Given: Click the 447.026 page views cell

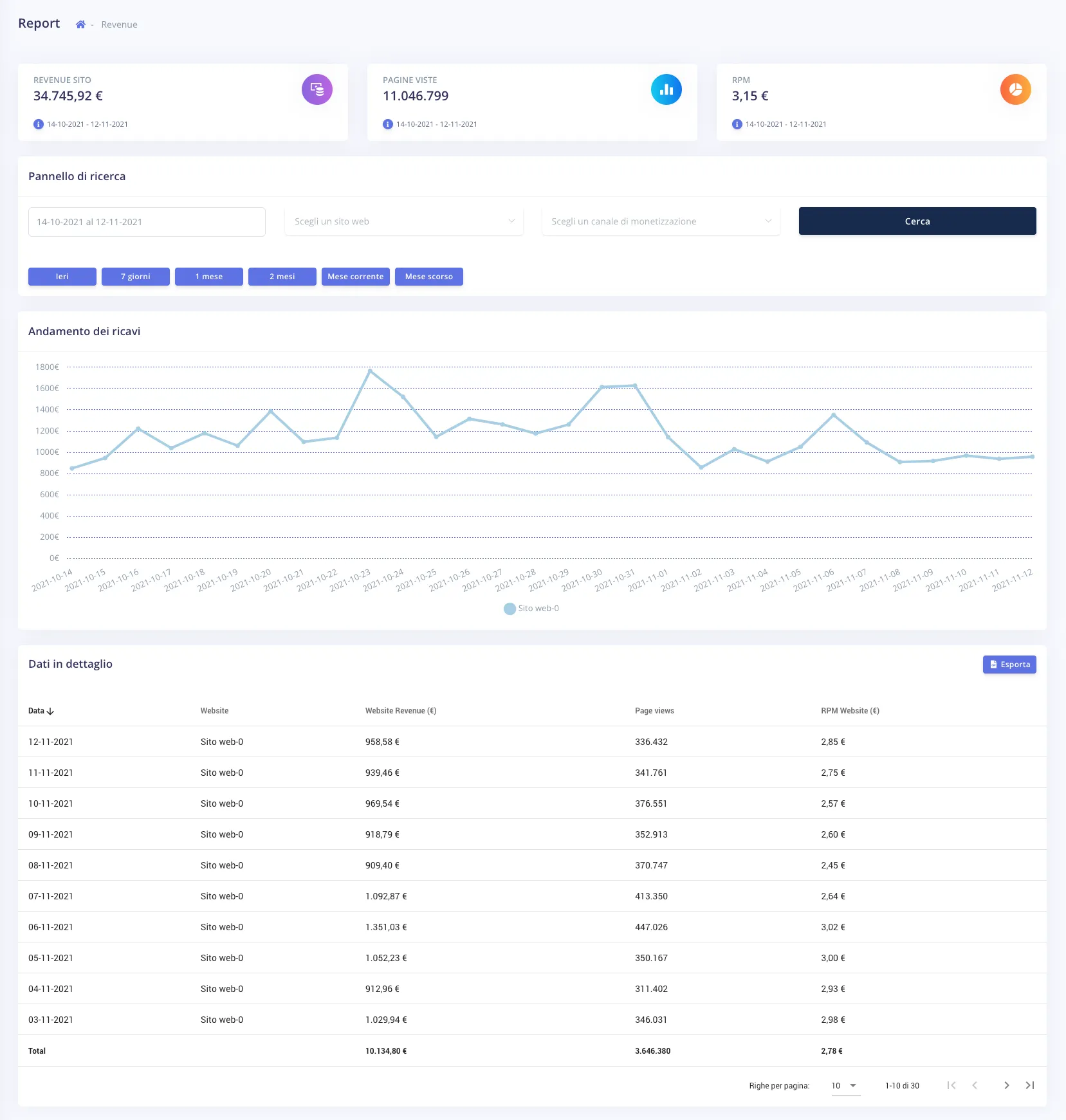Looking at the screenshot, I should [651, 927].
